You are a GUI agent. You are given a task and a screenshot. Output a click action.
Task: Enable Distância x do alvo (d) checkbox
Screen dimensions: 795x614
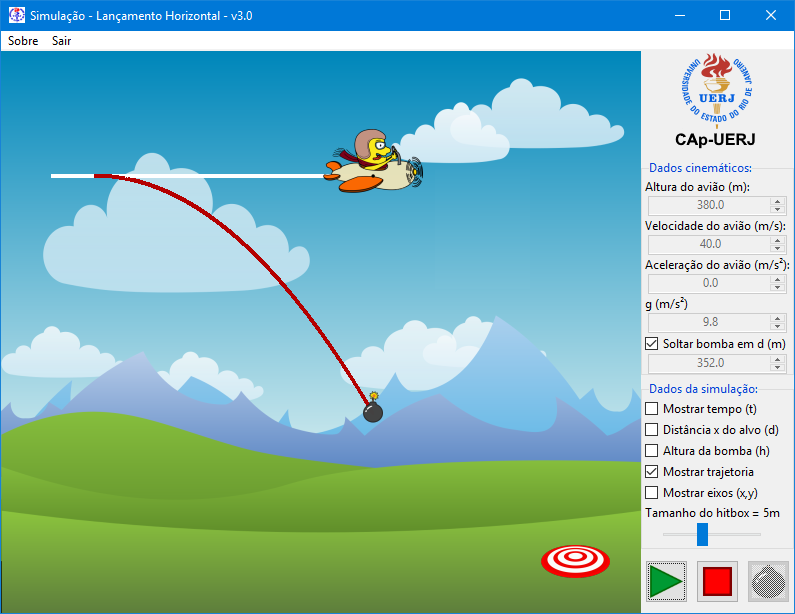click(x=652, y=430)
